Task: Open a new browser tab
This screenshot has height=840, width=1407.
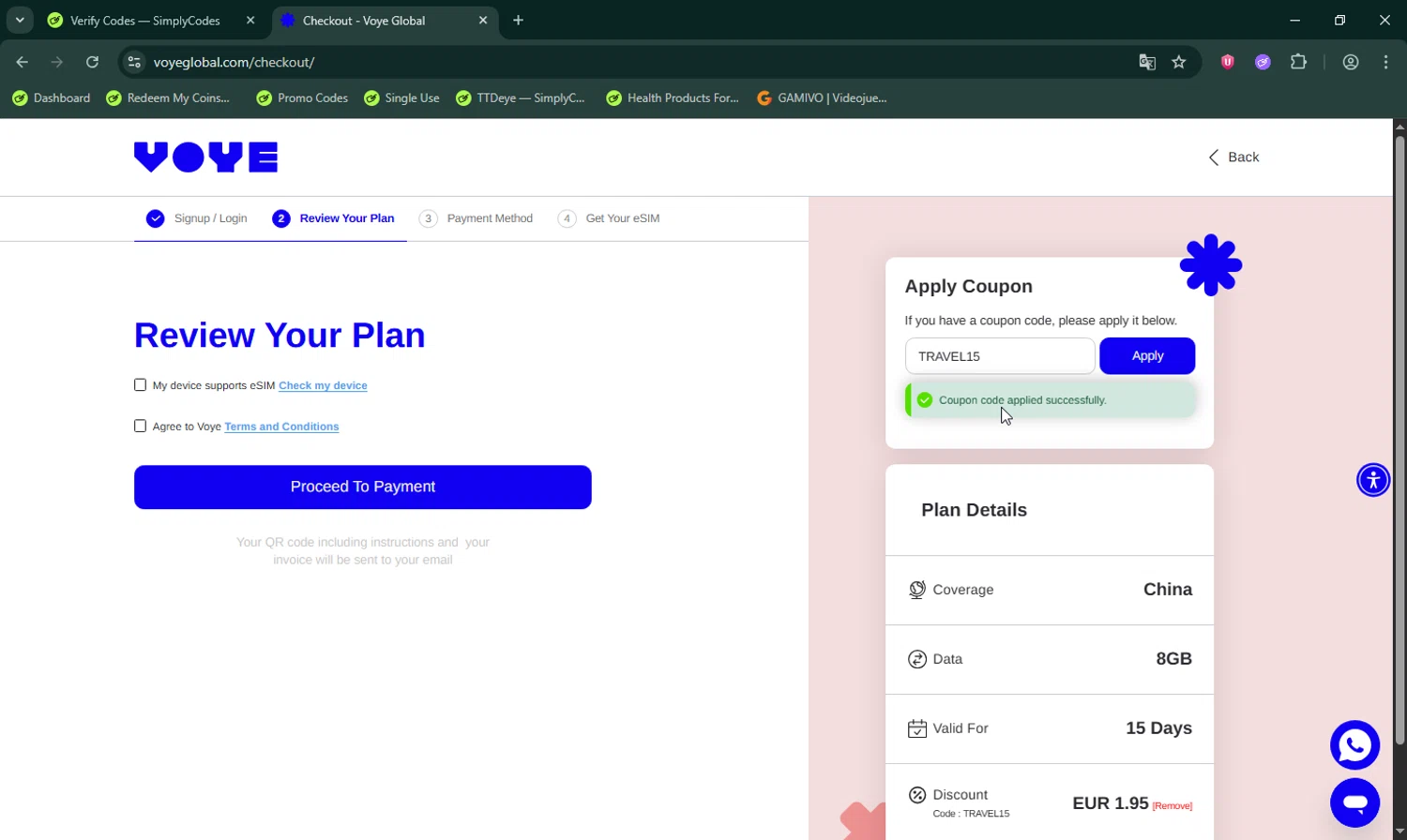Action: click(518, 21)
